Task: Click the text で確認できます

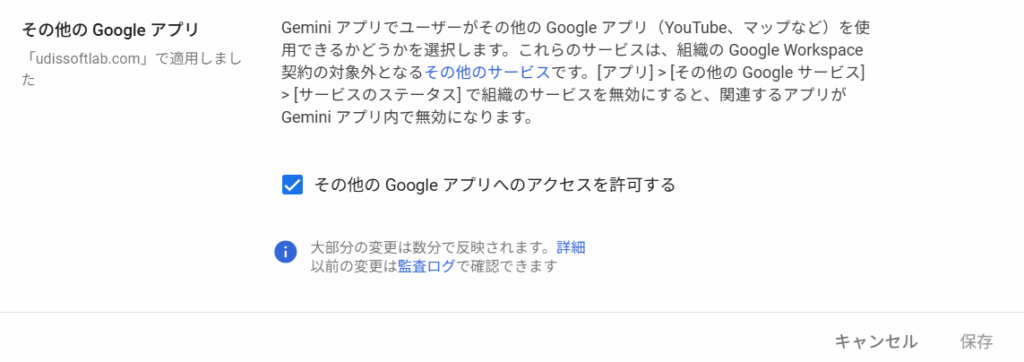Action: coord(506,267)
